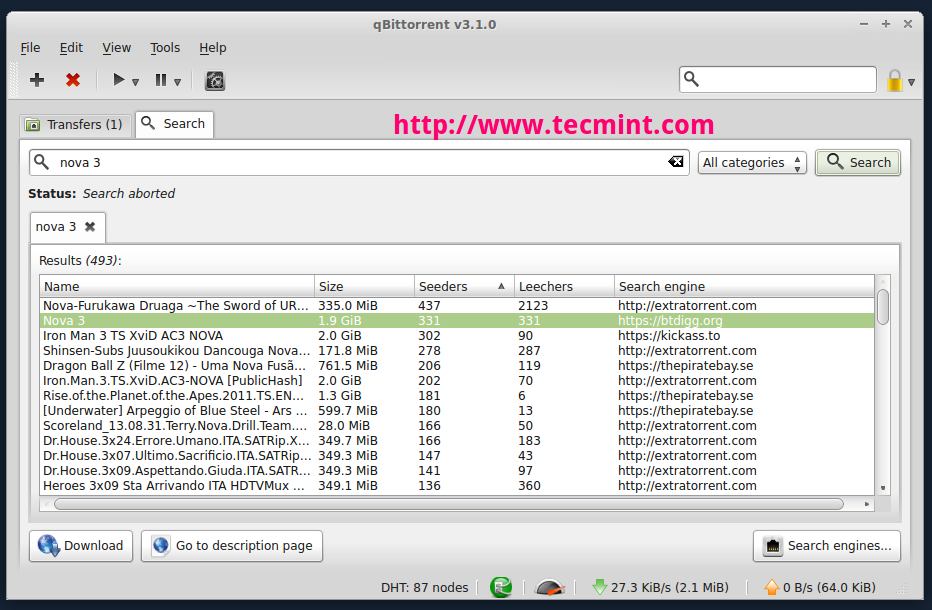Focus the toolbar filter search field

tap(777, 79)
